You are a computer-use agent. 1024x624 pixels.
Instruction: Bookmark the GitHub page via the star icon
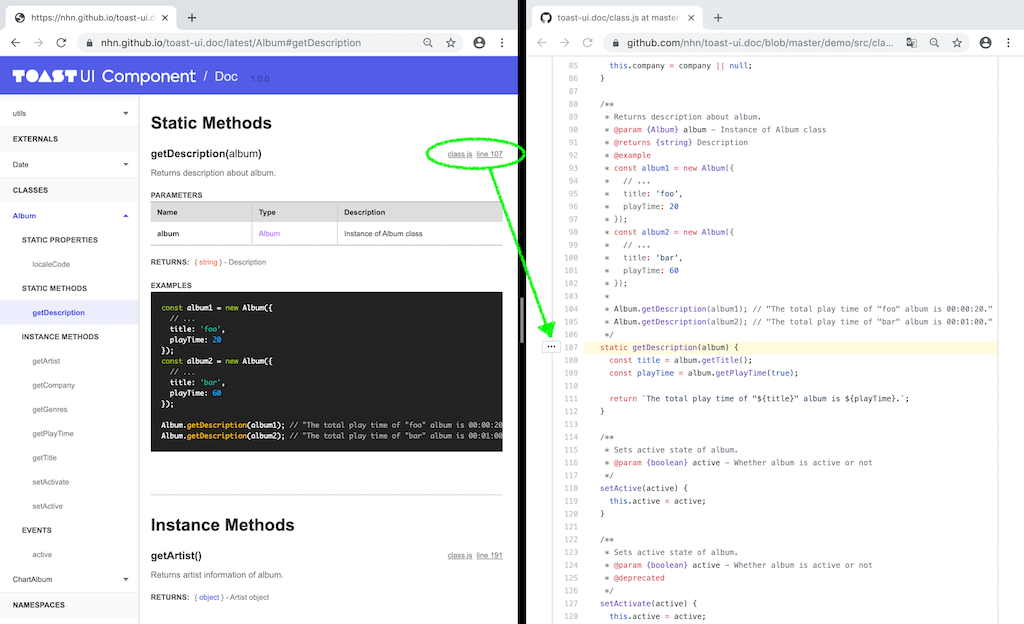point(958,43)
